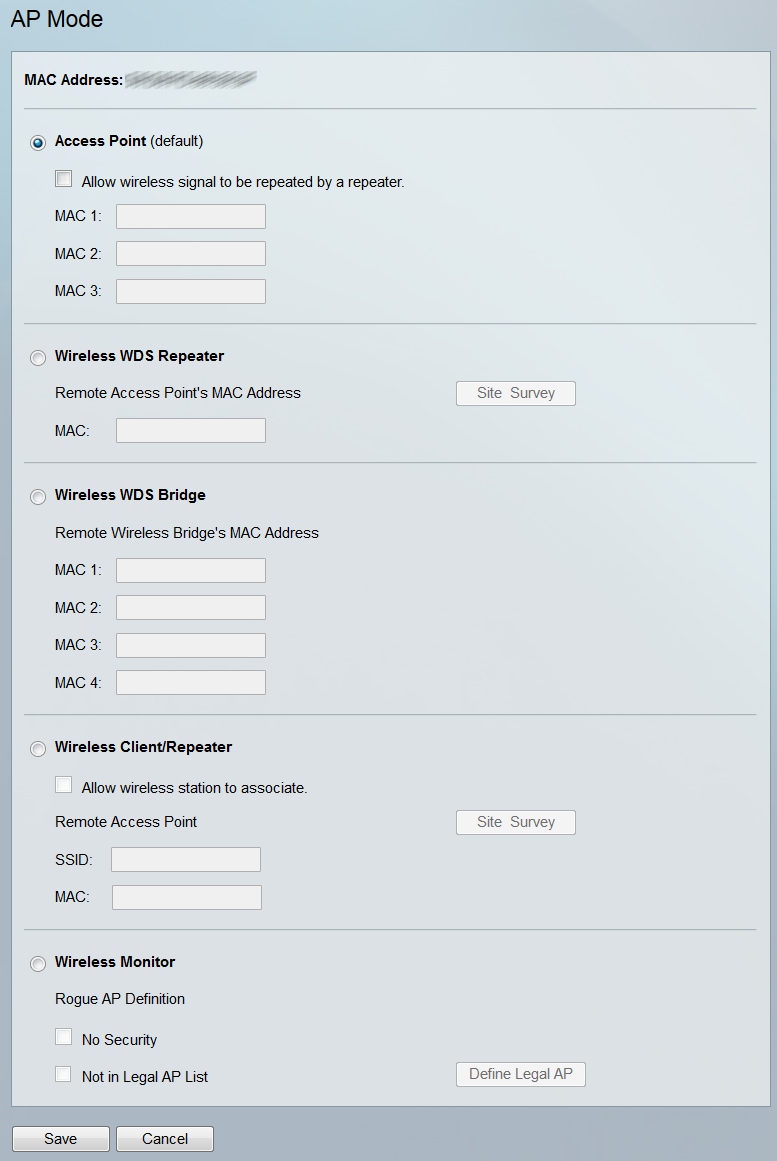Image resolution: width=777 pixels, height=1161 pixels.
Task: Select Wireless Client/Repeater mode
Action: 38,749
